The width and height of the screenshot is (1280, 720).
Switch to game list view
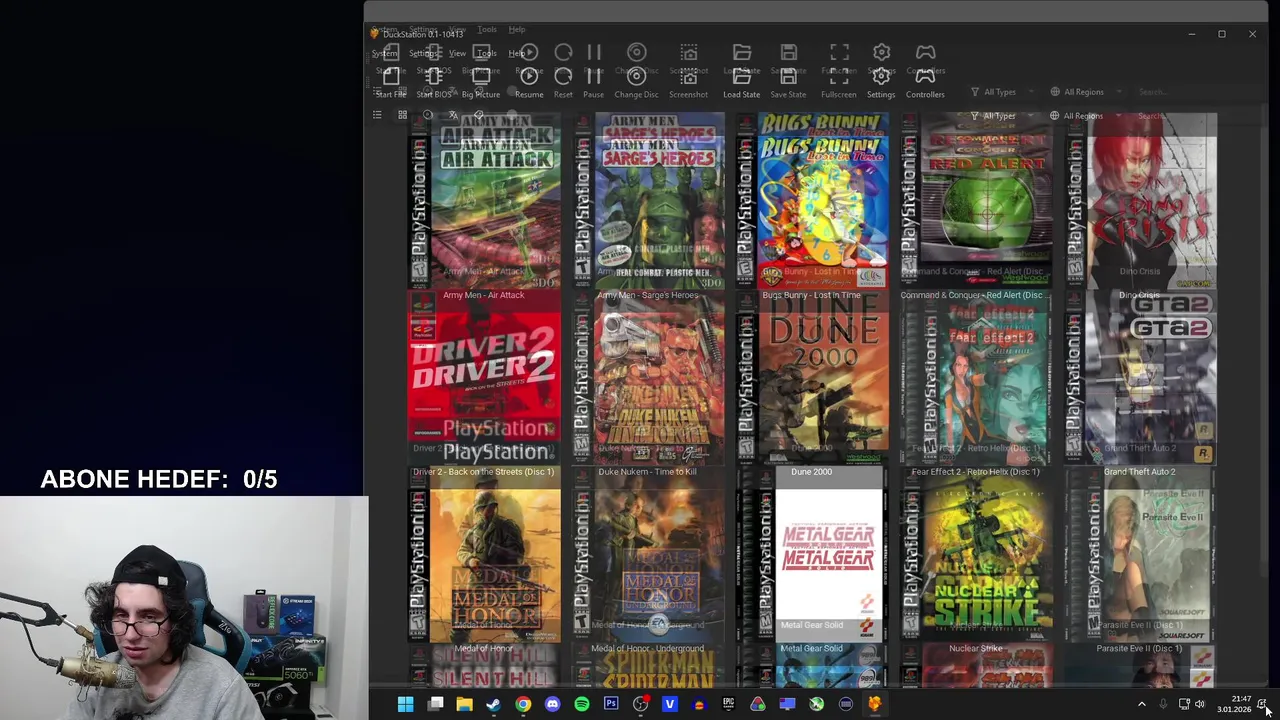377,115
